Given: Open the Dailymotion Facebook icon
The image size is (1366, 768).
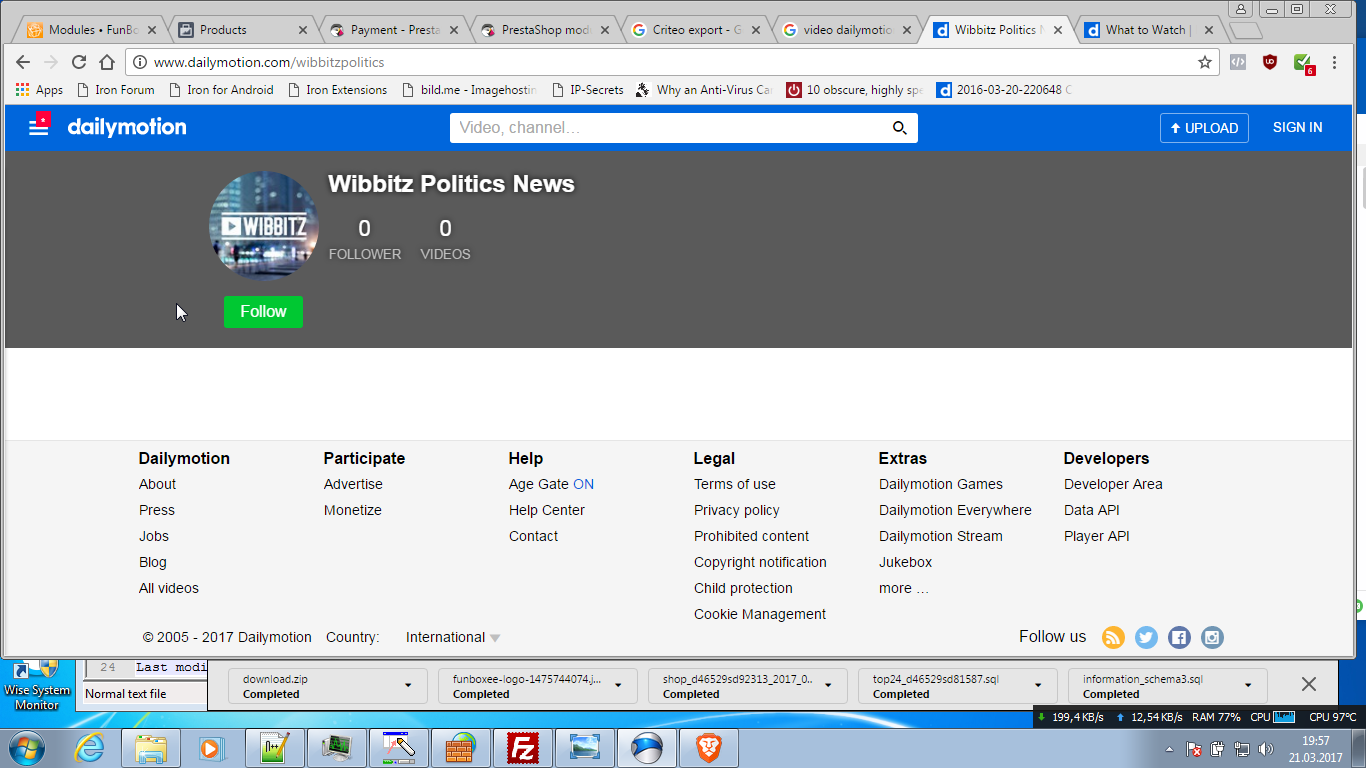Looking at the screenshot, I should (x=1179, y=637).
